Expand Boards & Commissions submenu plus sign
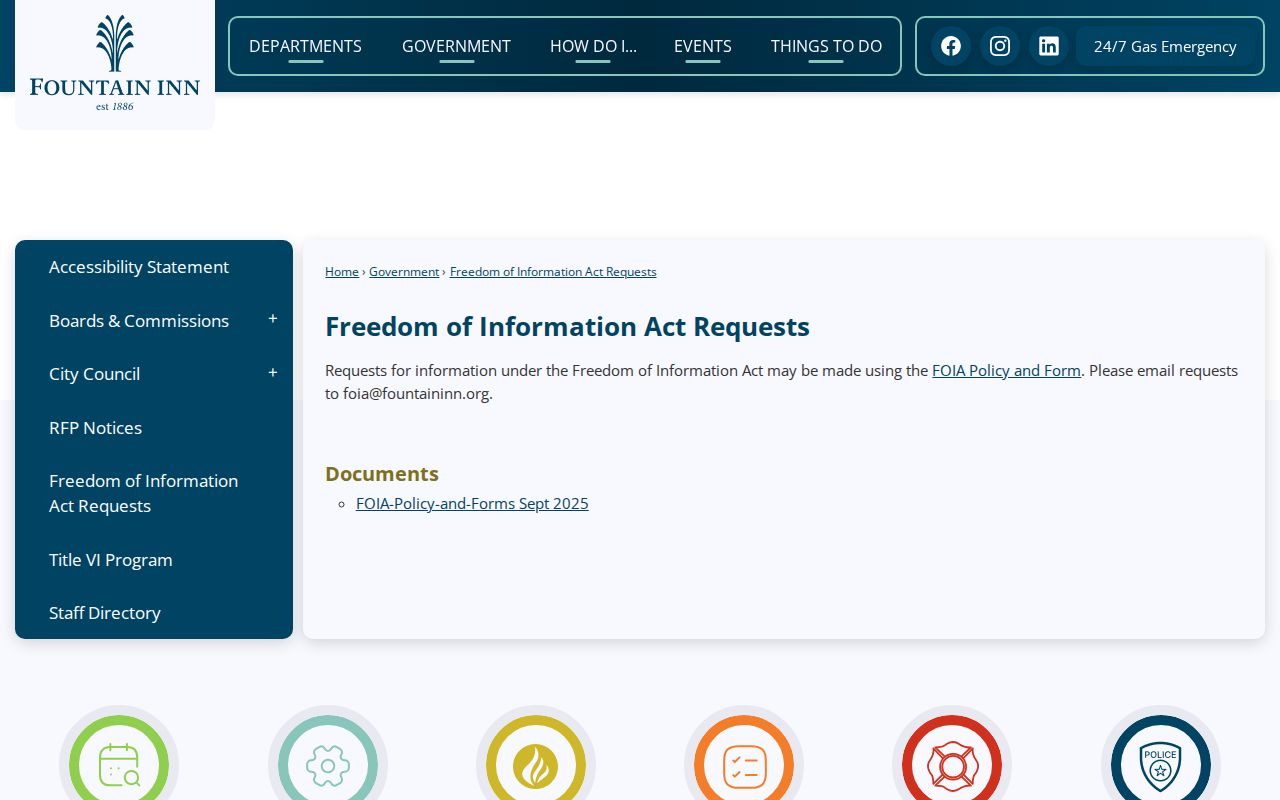1280x800 pixels. (273, 319)
